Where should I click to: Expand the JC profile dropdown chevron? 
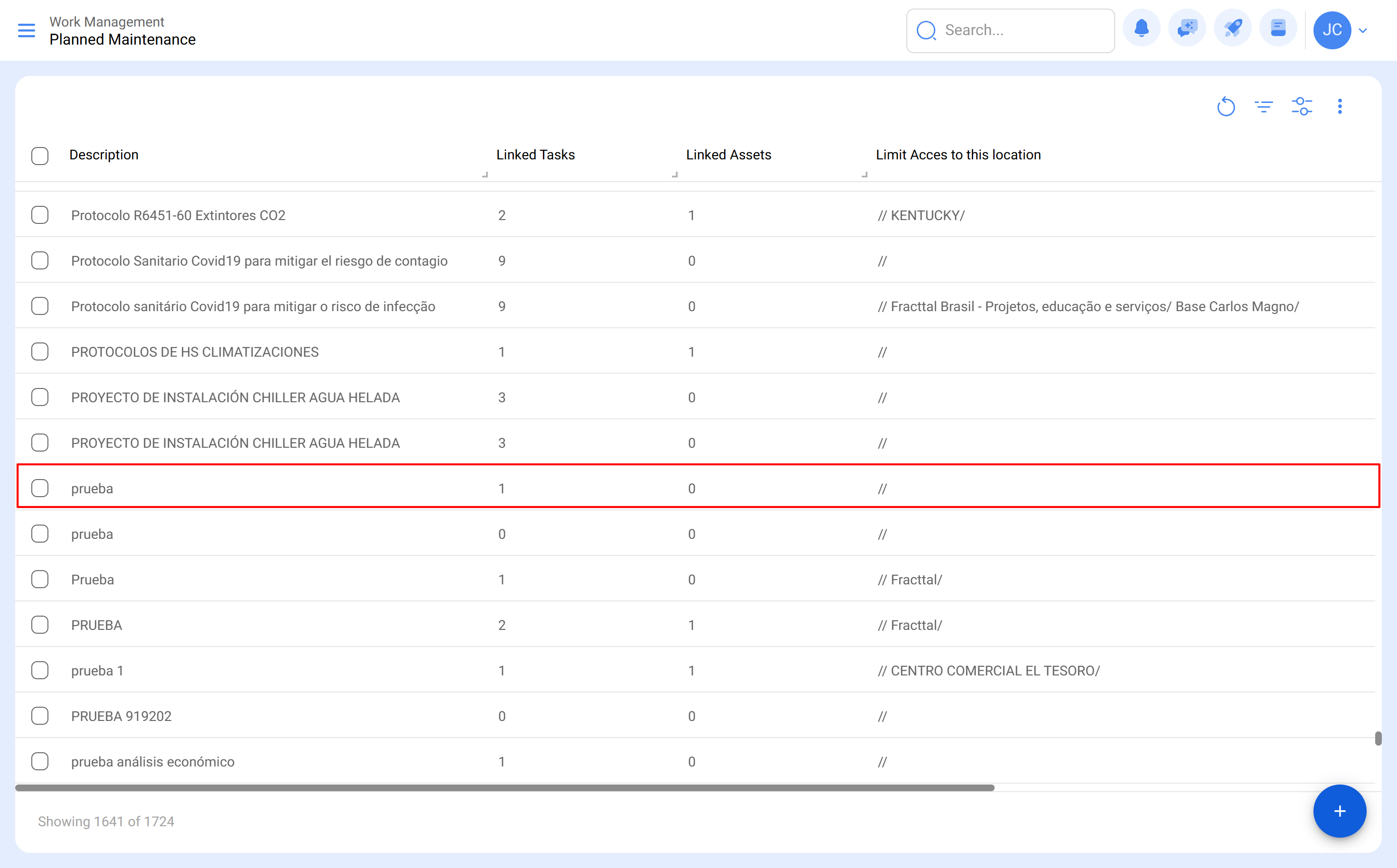(1363, 30)
